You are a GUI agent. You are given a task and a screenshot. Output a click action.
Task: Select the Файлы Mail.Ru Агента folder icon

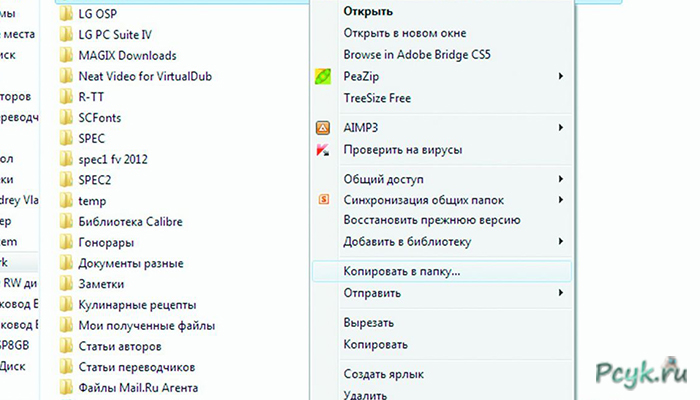pos(66,388)
